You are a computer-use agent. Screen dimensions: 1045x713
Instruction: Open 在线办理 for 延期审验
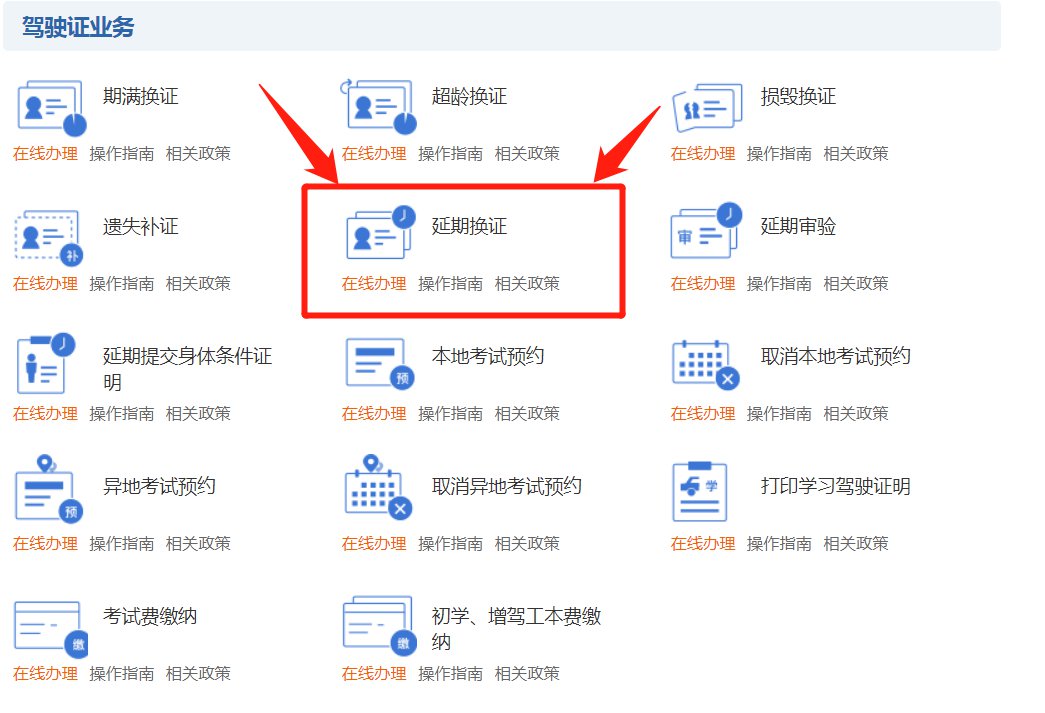(x=702, y=284)
